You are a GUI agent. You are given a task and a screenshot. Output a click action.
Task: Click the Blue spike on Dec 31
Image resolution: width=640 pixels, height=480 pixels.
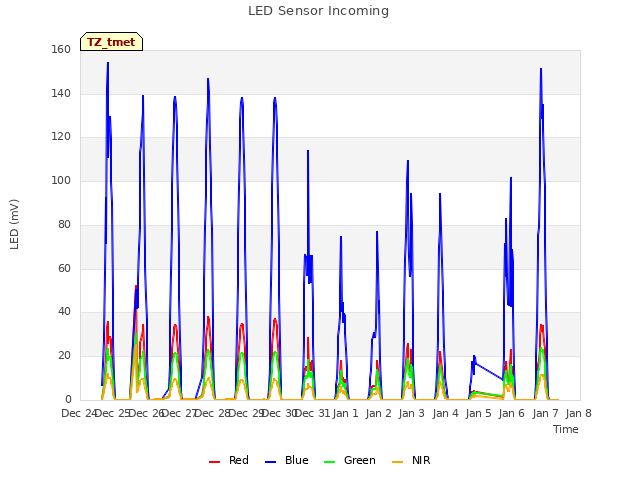click(308, 151)
